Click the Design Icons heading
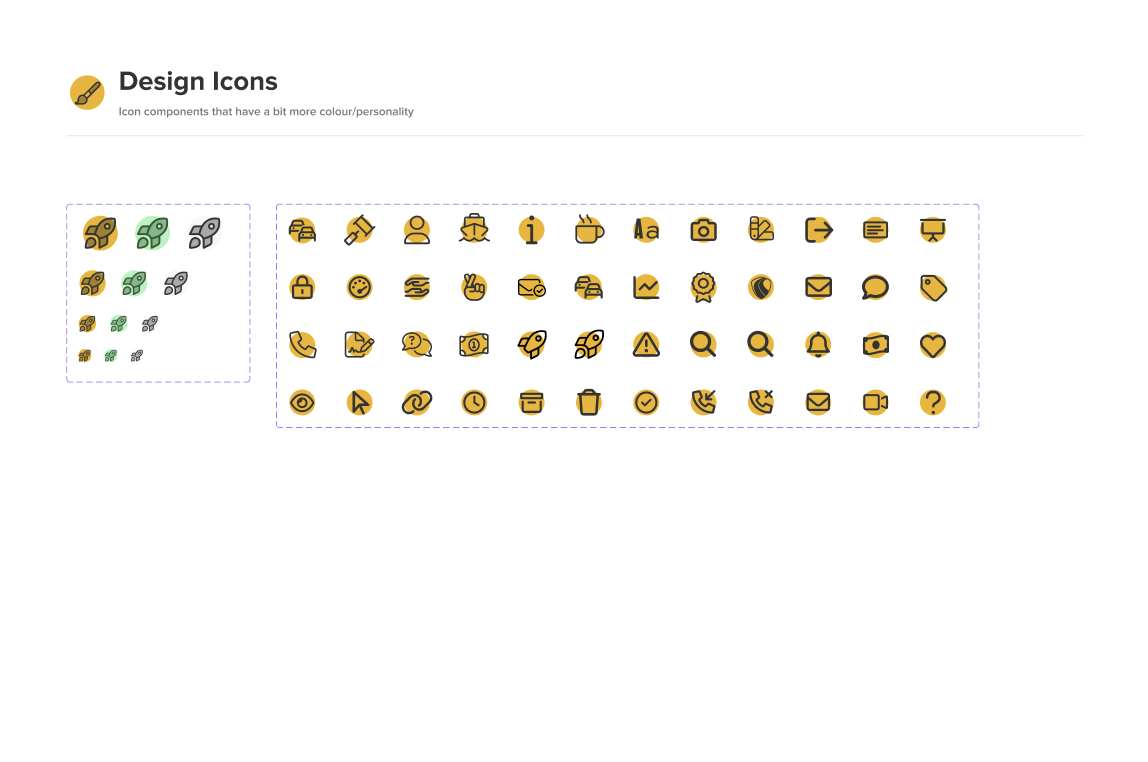Screen dimensions: 1148x762 click(198, 82)
